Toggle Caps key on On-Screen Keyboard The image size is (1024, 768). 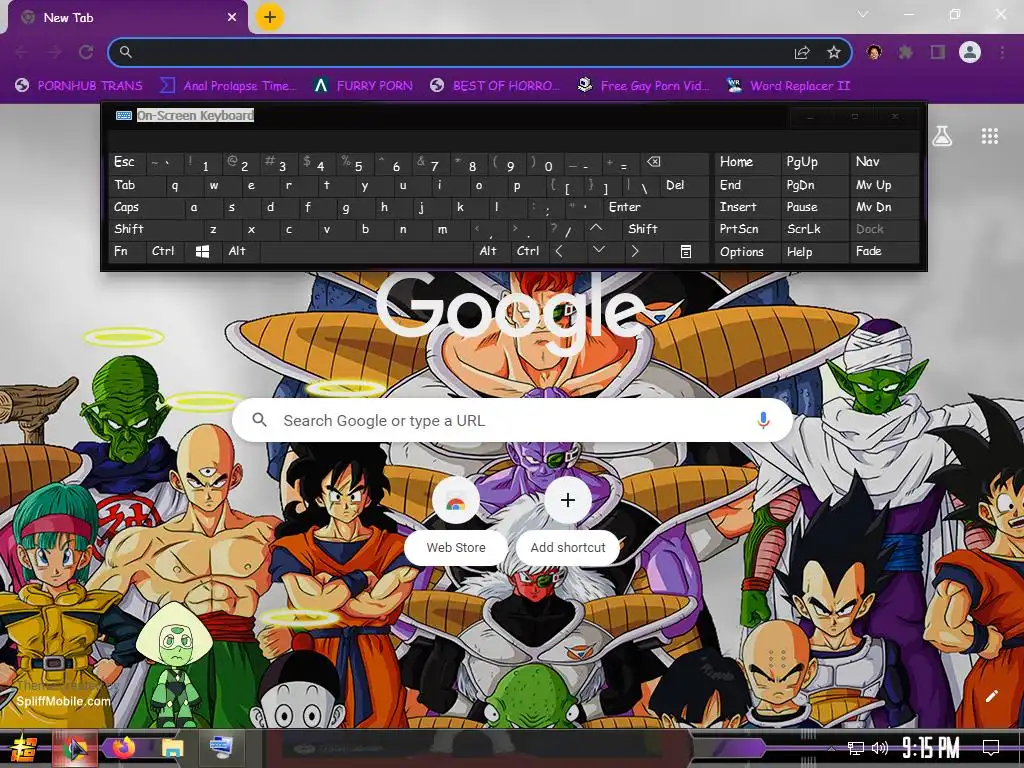point(146,207)
